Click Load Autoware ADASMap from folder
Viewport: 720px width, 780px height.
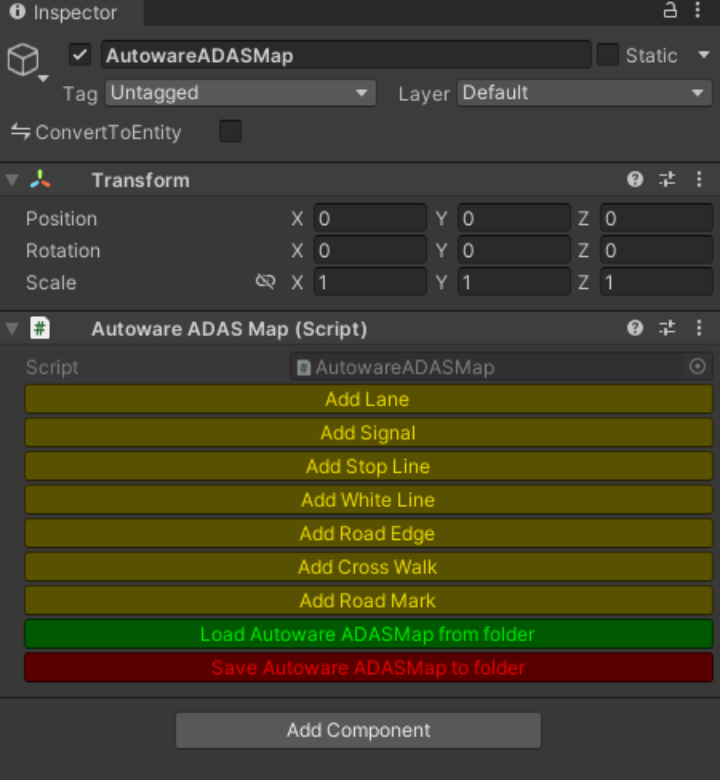click(x=369, y=634)
